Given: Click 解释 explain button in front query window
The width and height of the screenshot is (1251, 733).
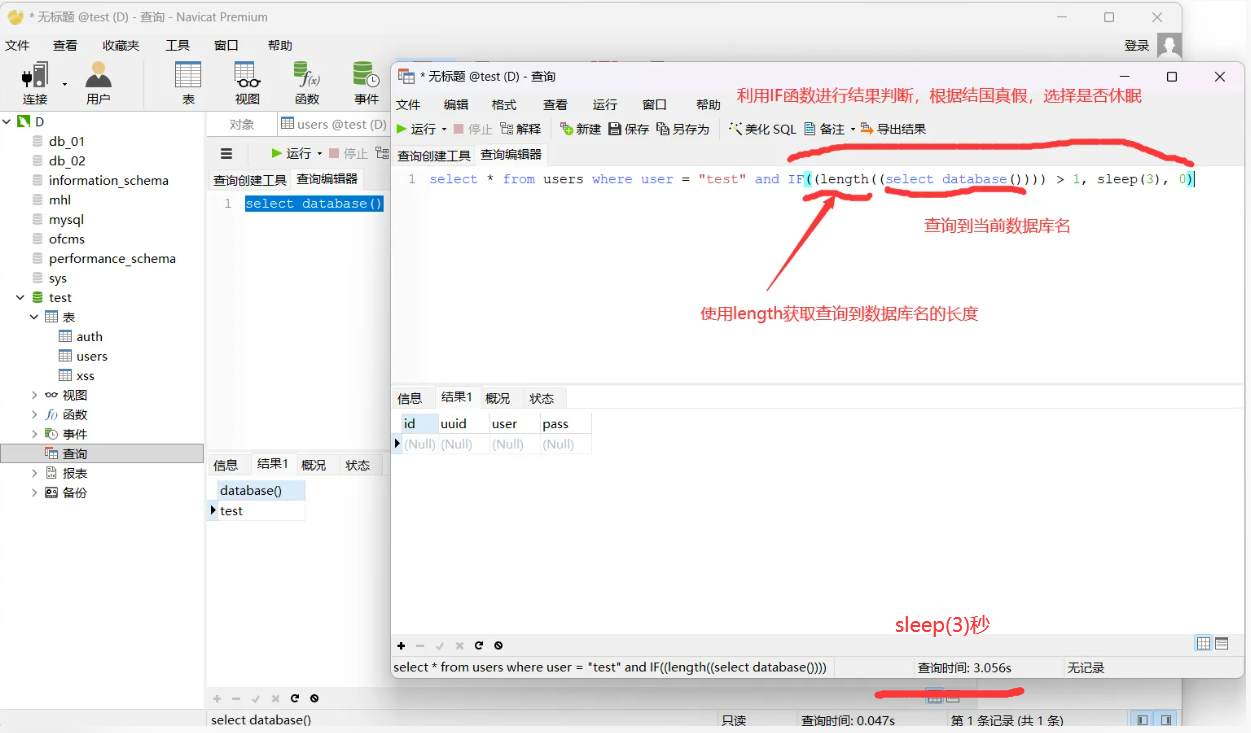Looking at the screenshot, I should pyautogui.click(x=520, y=129).
